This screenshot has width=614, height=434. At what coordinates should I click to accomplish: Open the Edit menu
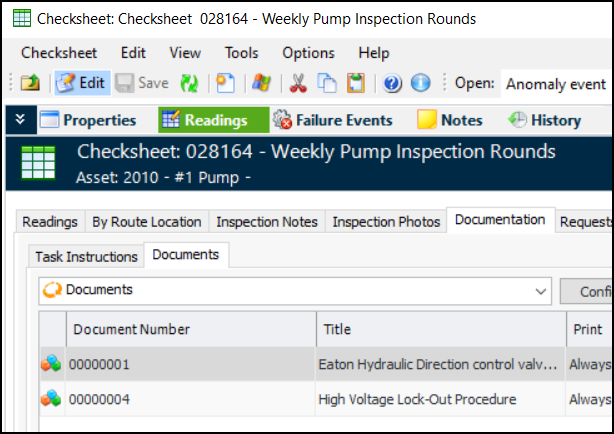point(133,53)
